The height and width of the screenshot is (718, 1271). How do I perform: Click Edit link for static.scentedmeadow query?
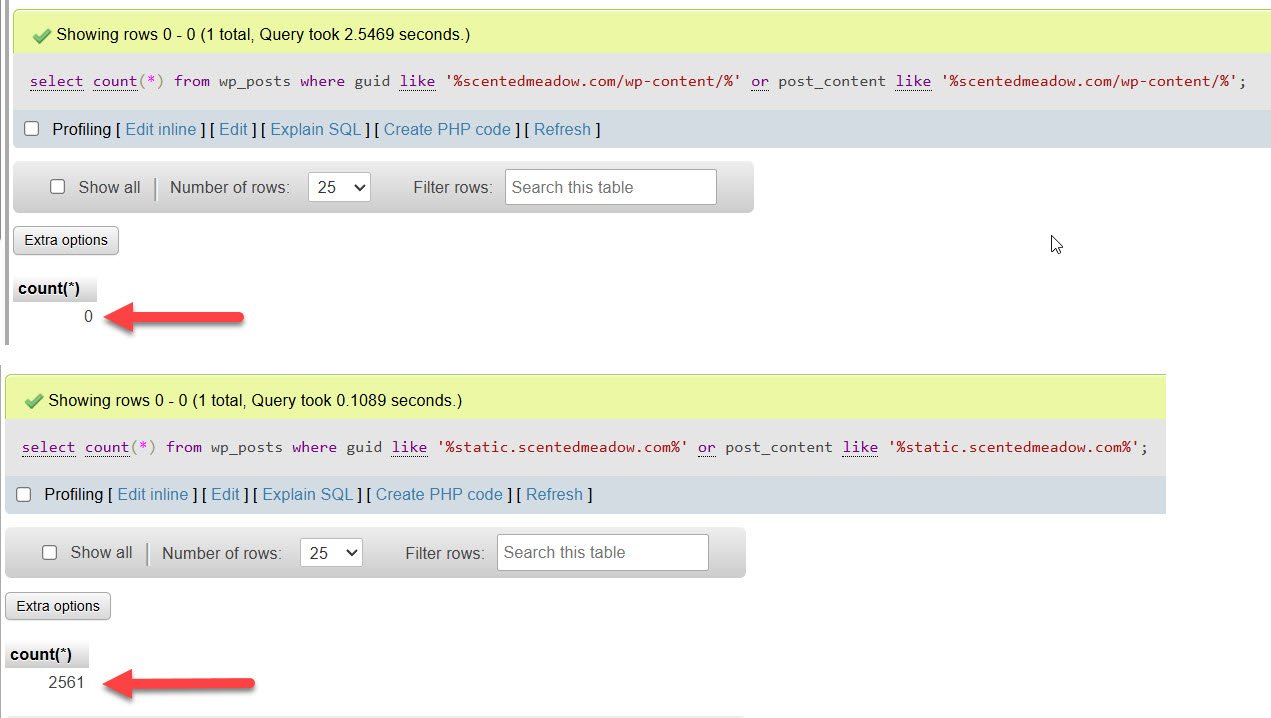tap(225, 494)
